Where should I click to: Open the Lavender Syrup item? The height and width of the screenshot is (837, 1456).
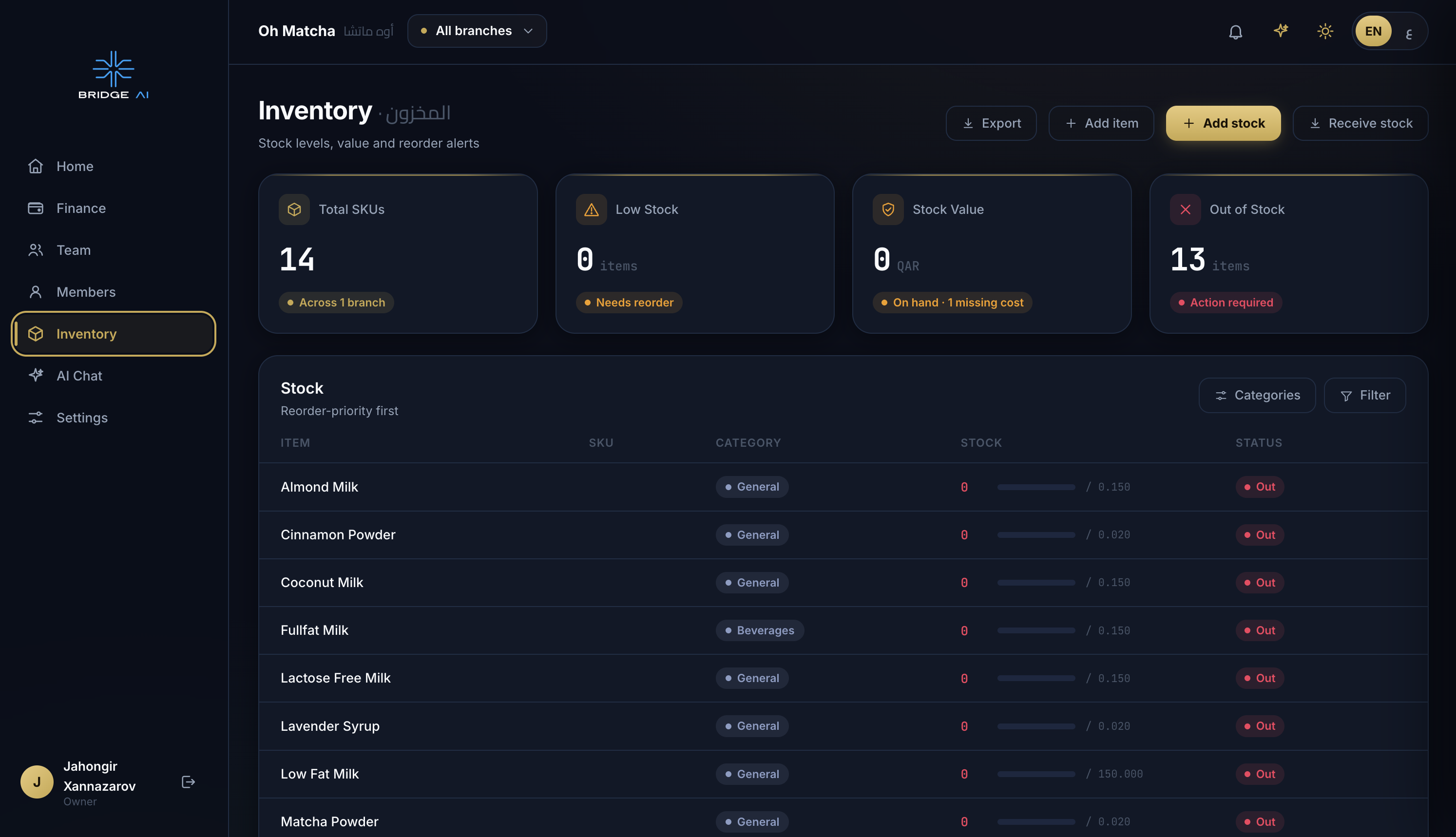coord(843,726)
